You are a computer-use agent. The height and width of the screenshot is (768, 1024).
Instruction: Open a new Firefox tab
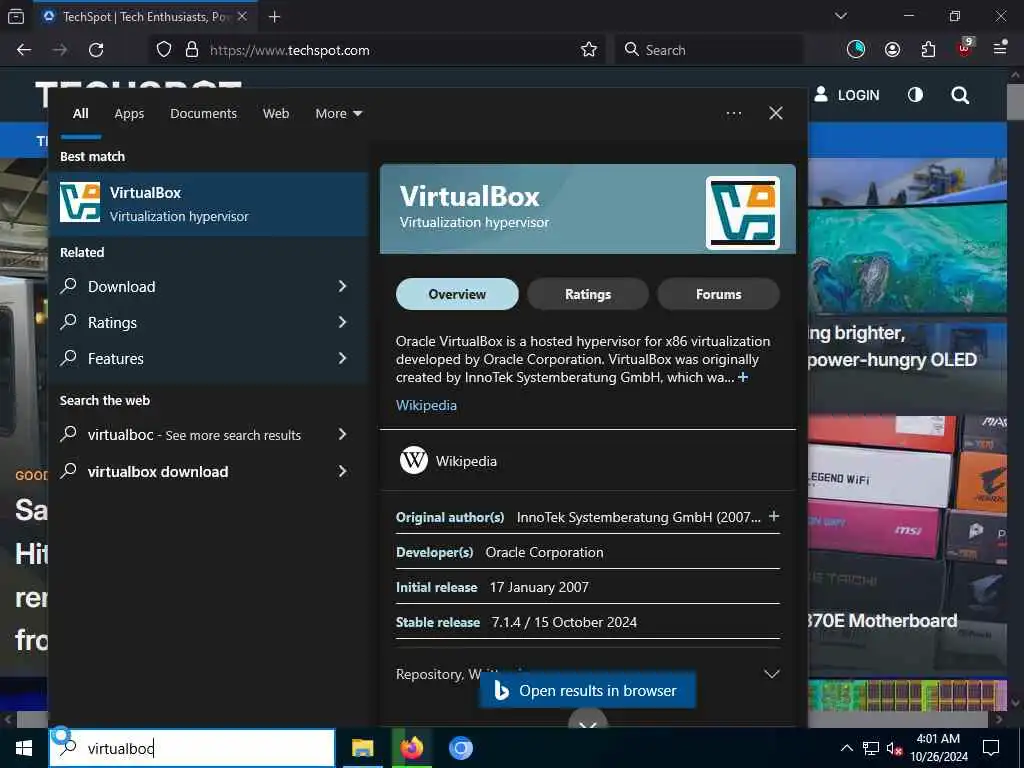click(x=274, y=17)
